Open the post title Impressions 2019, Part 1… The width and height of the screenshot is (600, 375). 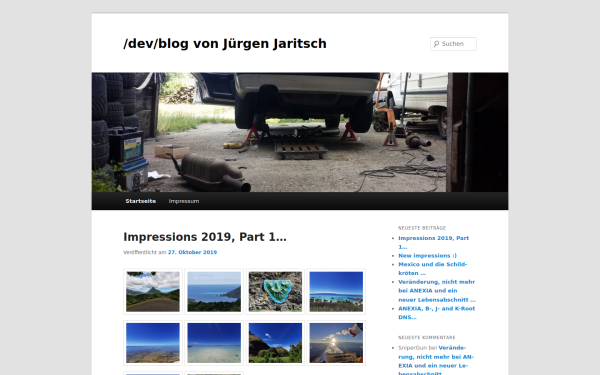[x=205, y=237]
